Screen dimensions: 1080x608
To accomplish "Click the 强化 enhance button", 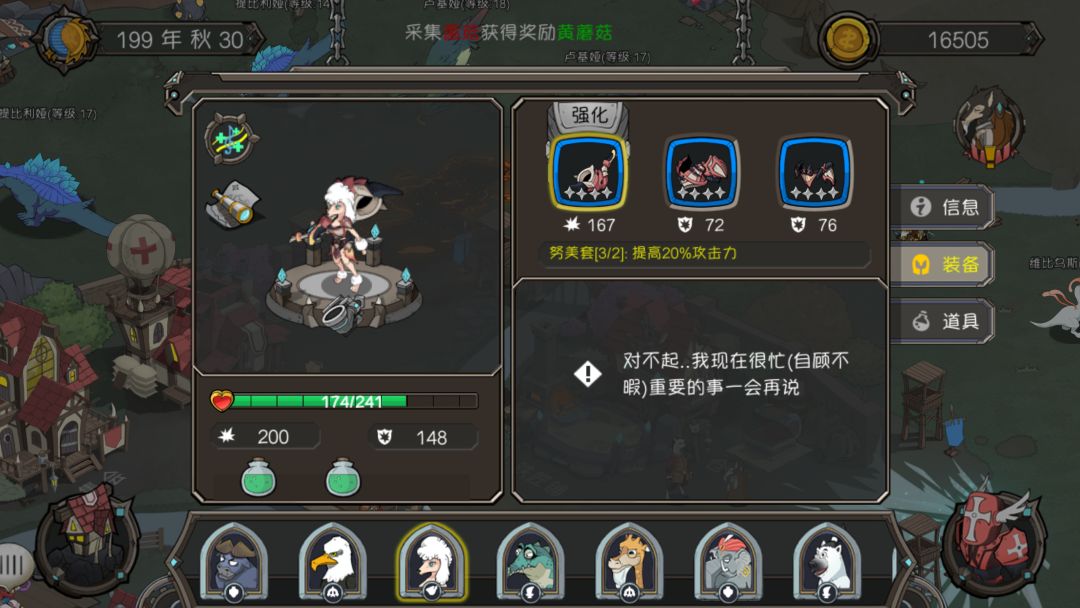I will coord(589,116).
